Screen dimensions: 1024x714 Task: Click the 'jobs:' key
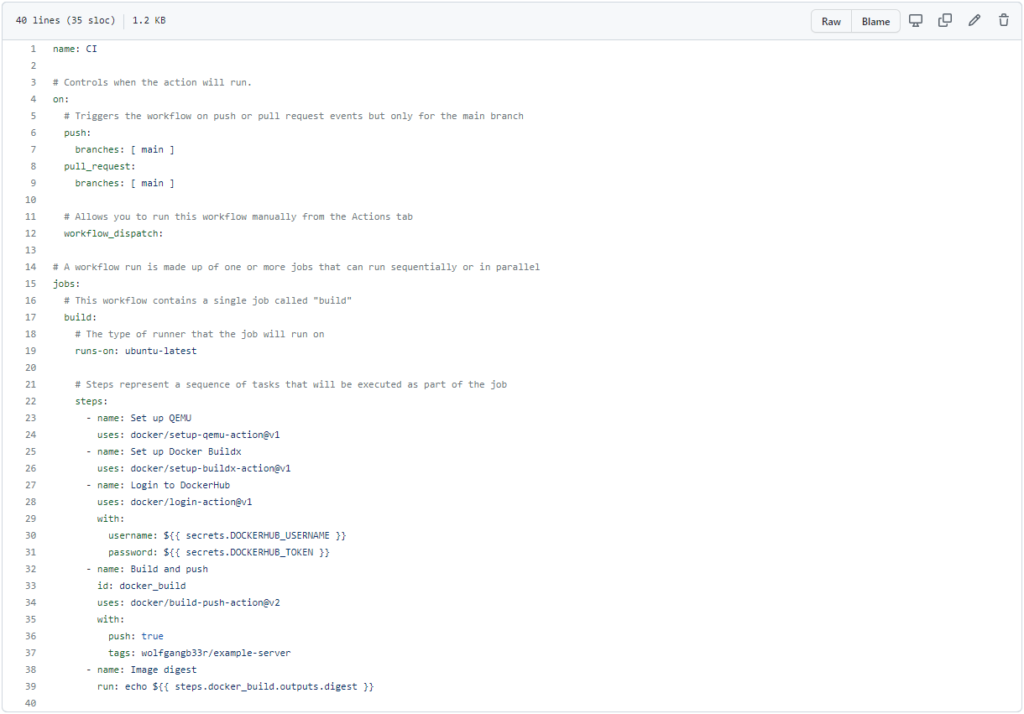pyautogui.click(x=66, y=284)
